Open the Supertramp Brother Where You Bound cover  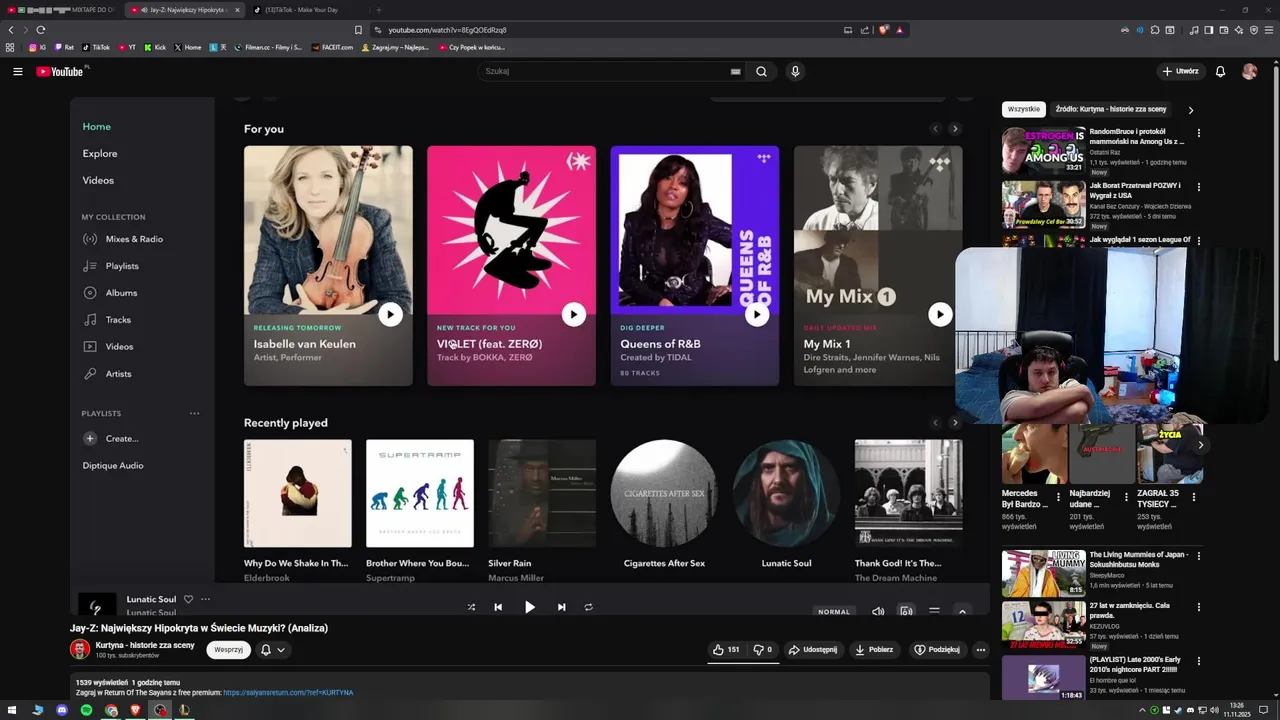pos(420,494)
